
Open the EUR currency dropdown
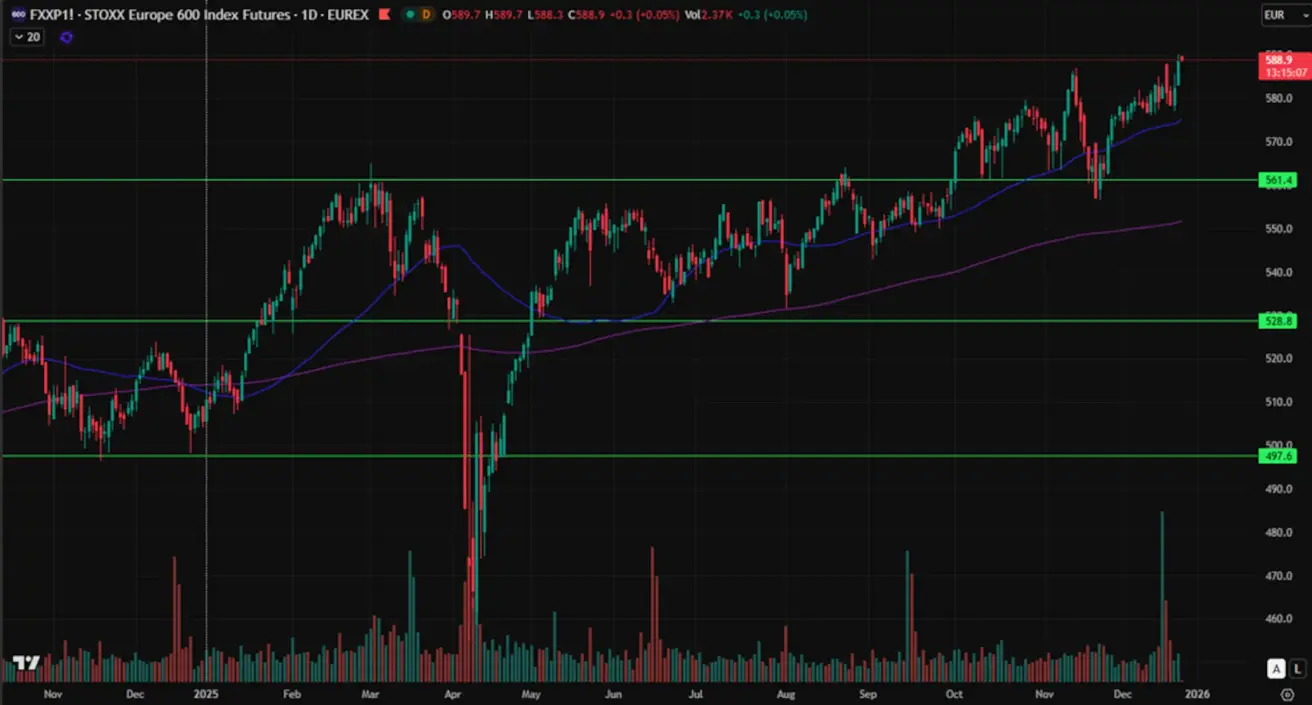[x=1278, y=15]
